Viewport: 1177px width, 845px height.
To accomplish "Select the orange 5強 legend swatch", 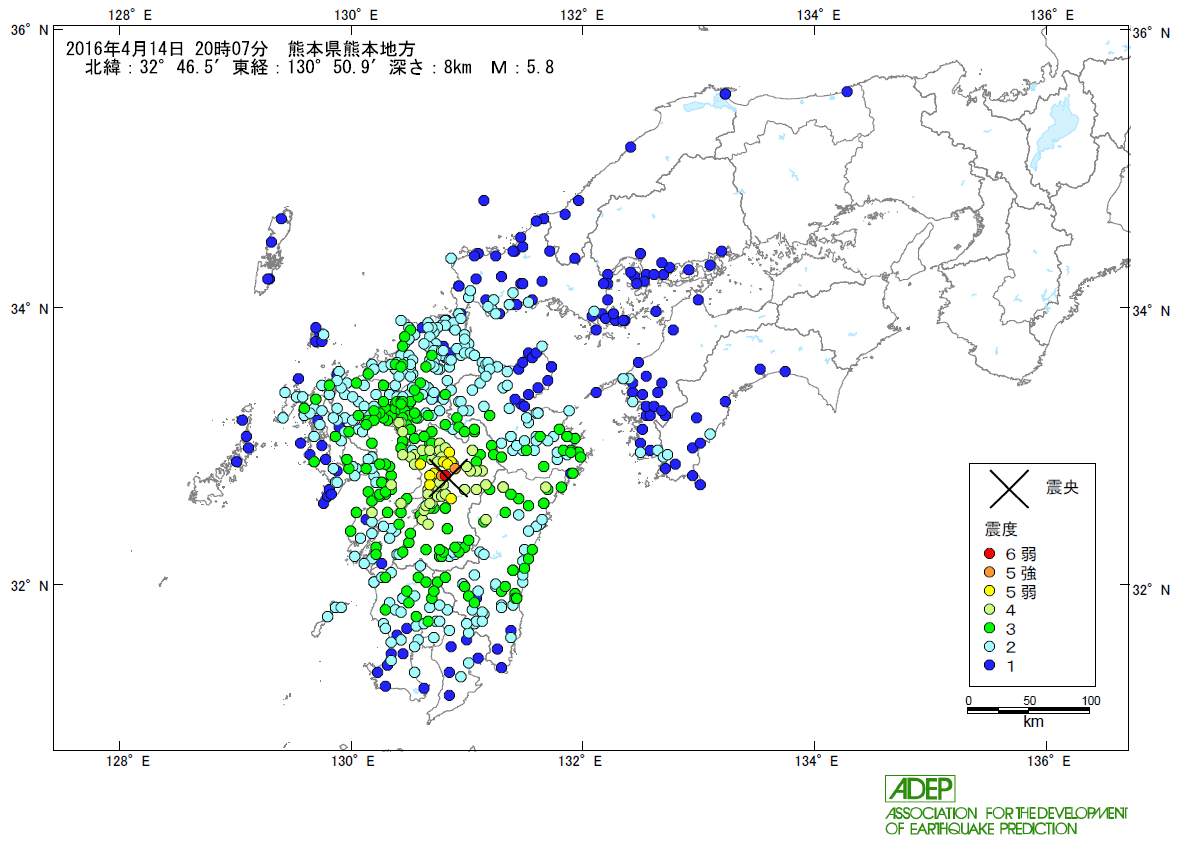I will 989,573.
